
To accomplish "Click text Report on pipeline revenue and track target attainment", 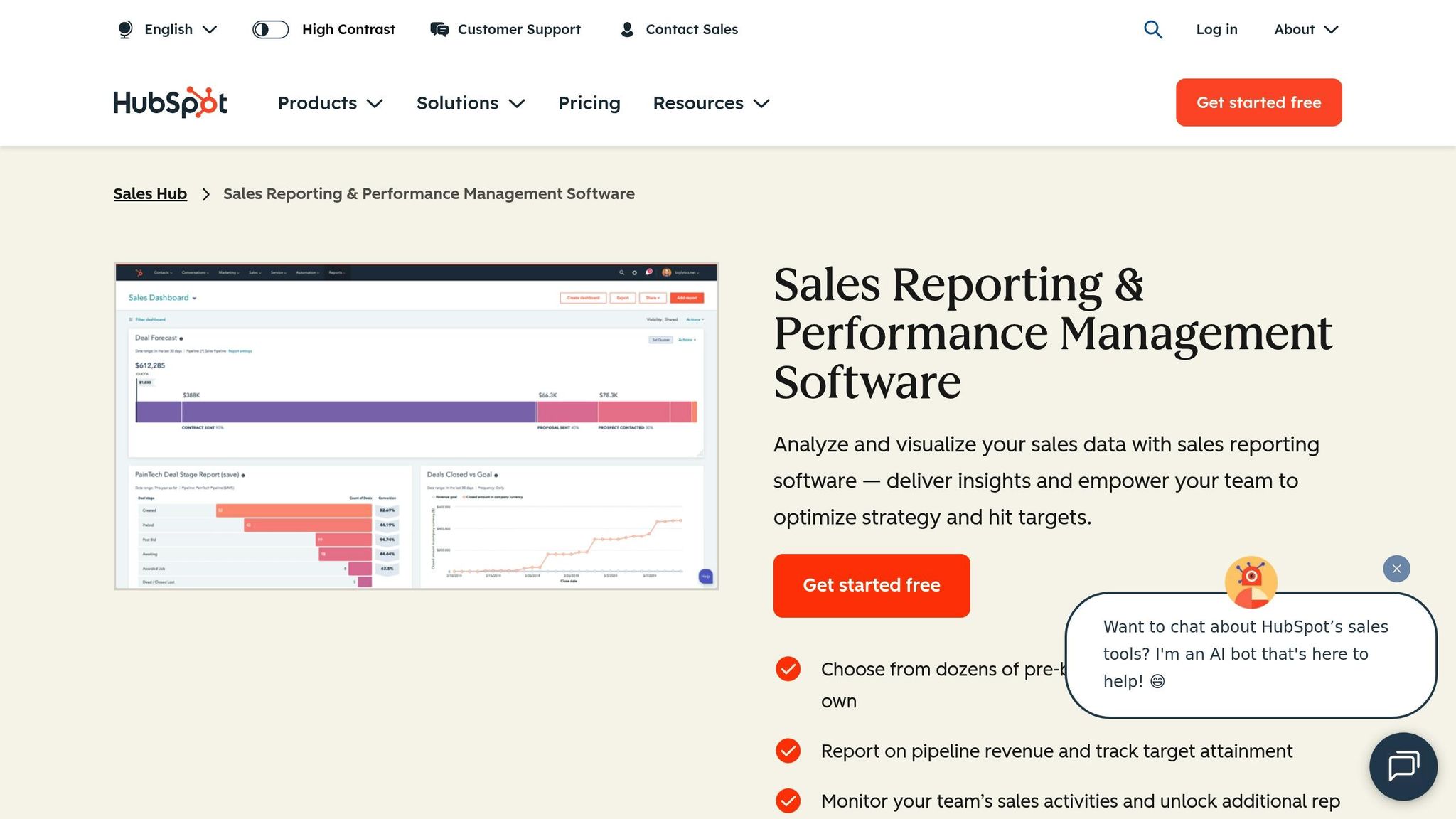I will pos(1056,751).
